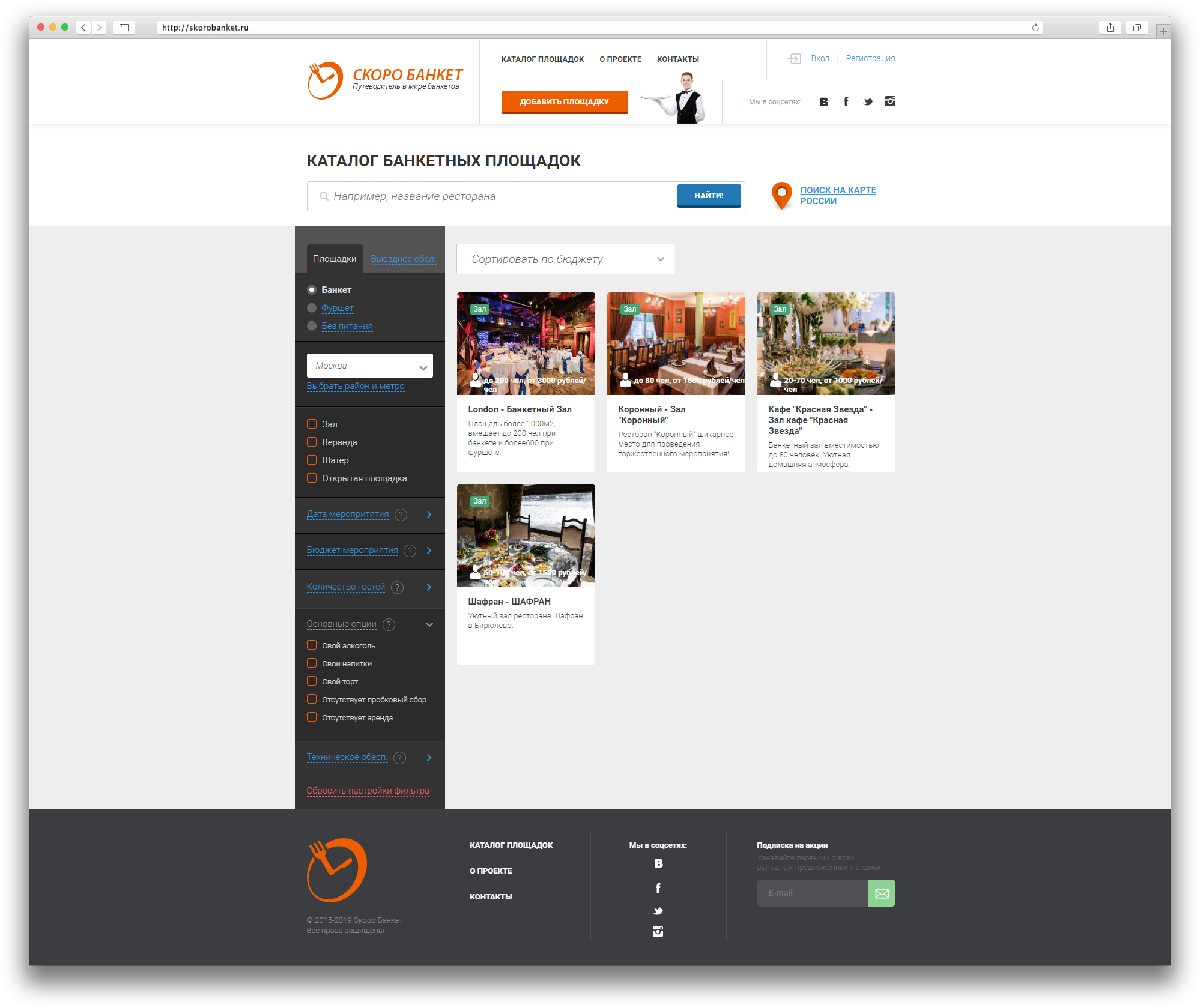
Task: Click the Скоро Банкет logo in the header
Action: (x=385, y=81)
